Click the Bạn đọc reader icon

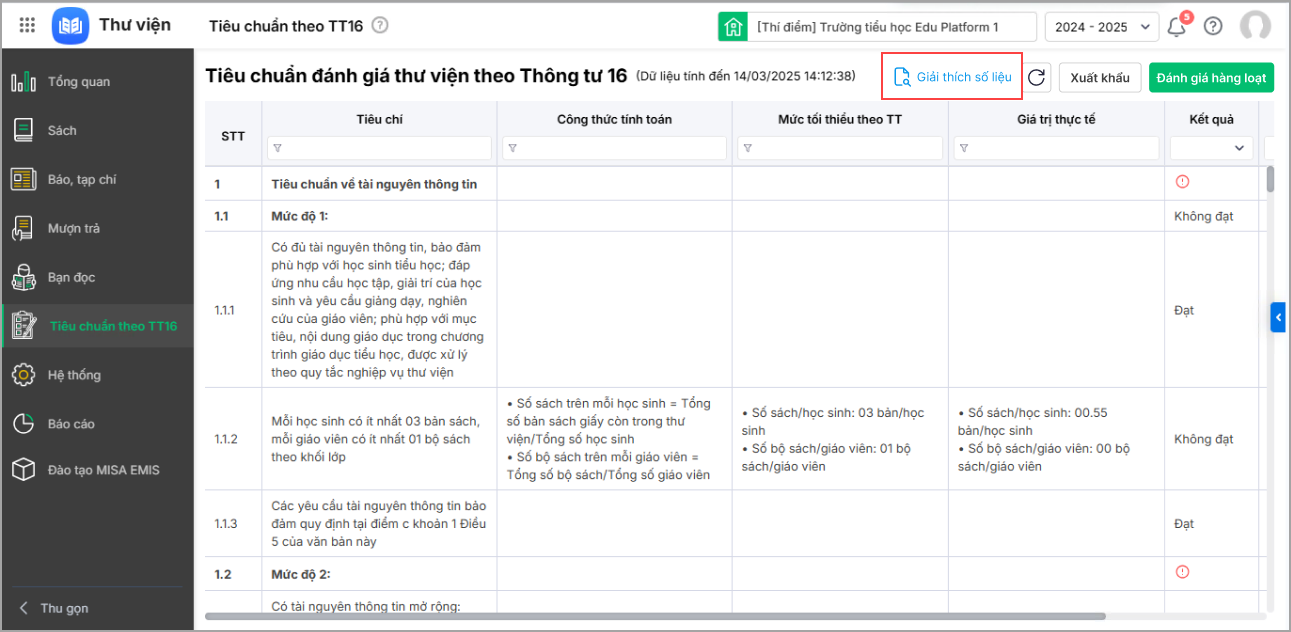[x=23, y=277]
